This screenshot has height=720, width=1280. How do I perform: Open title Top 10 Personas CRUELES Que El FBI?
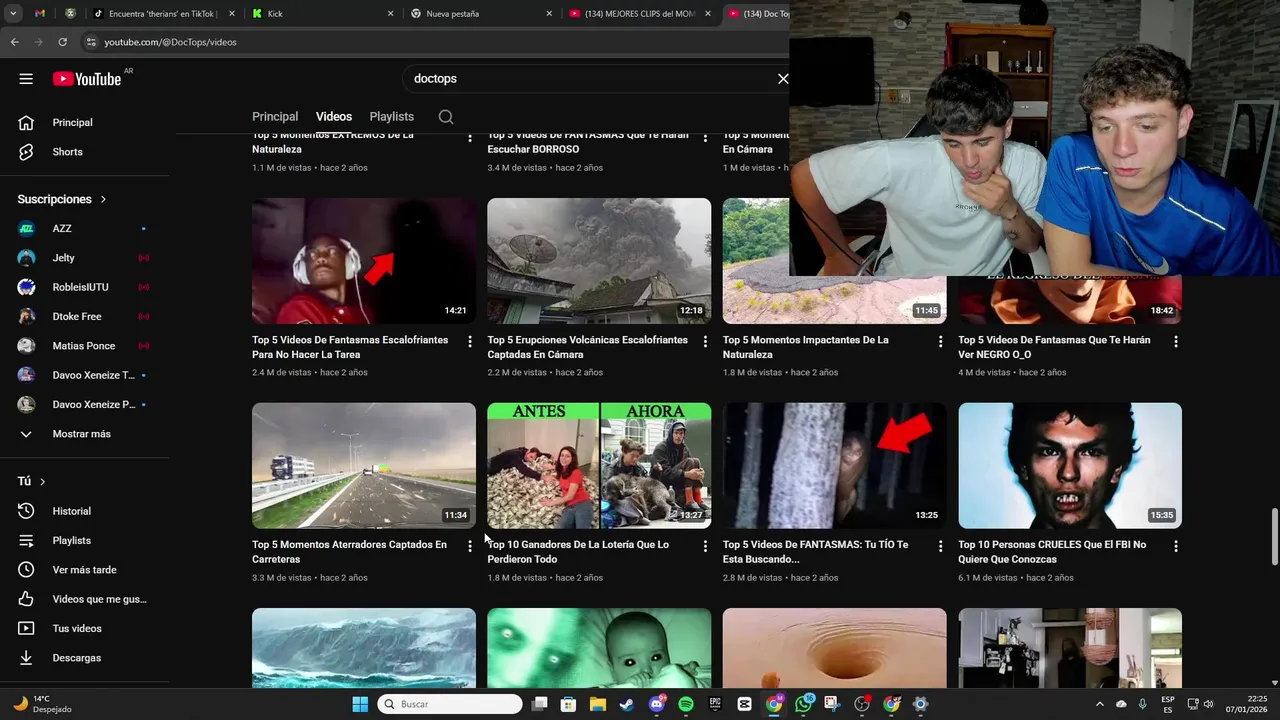click(1052, 552)
